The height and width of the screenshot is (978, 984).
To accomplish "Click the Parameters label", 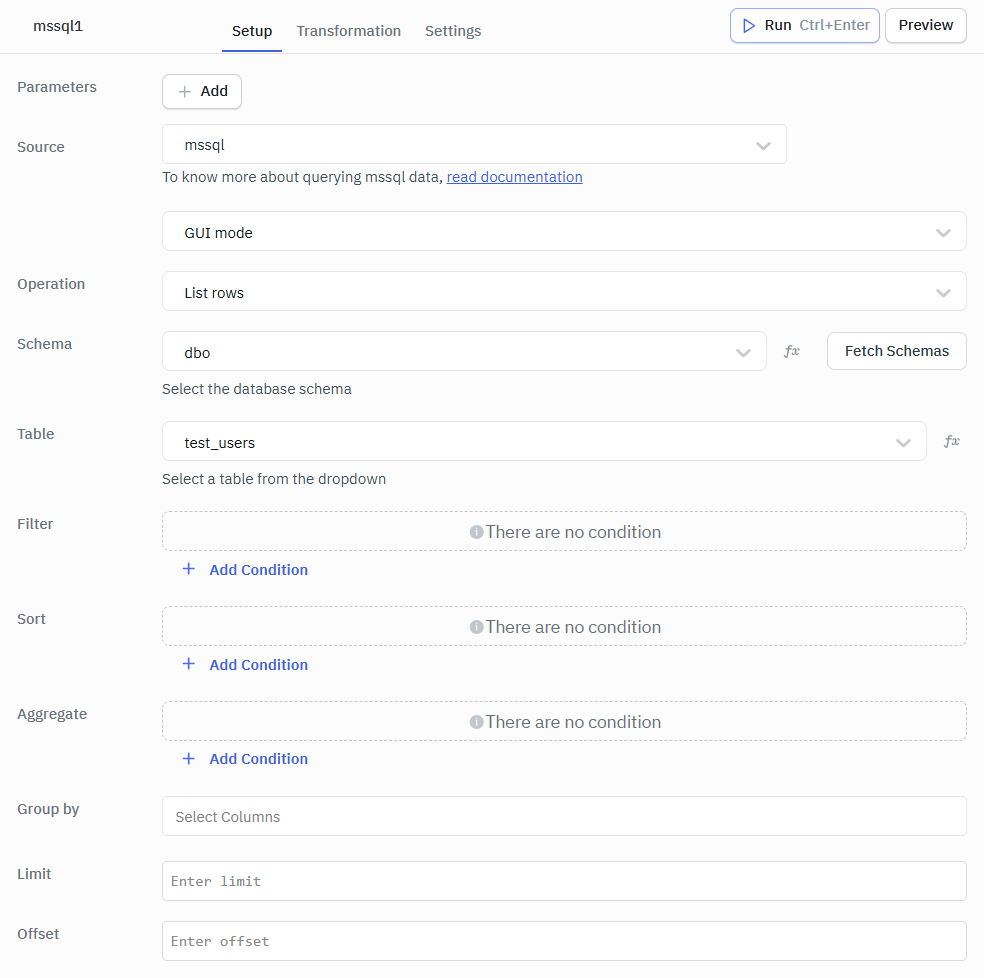I will [57, 87].
